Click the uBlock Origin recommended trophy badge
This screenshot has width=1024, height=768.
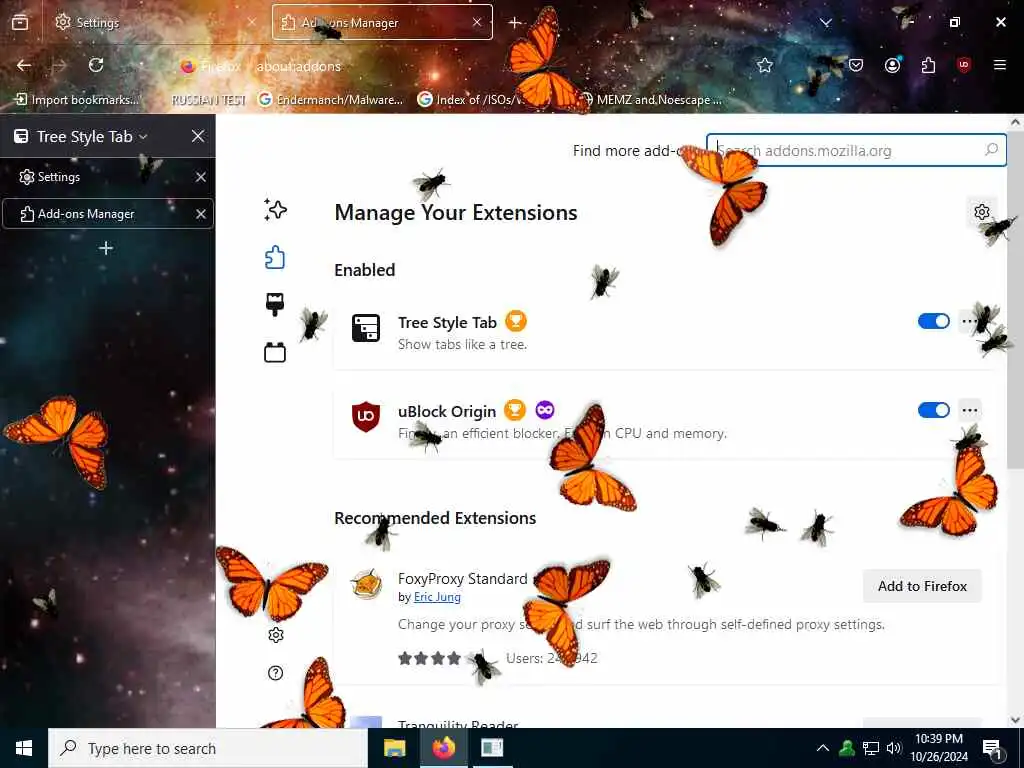click(515, 410)
